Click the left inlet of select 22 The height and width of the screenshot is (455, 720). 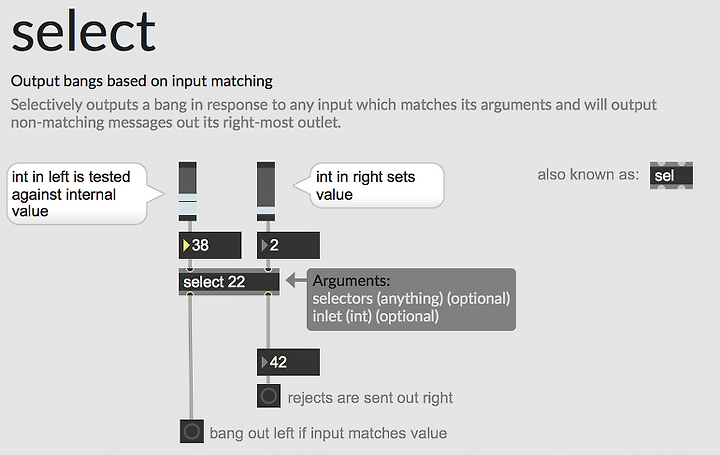tap(190, 270)
